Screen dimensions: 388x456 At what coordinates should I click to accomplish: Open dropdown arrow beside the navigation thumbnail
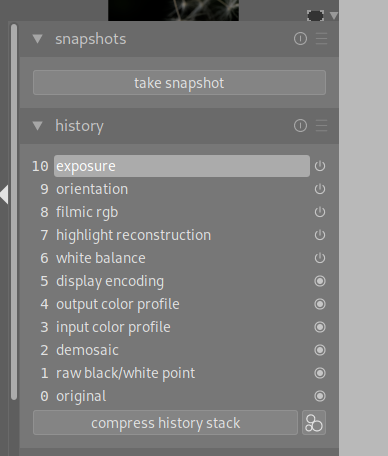(334, 15)
